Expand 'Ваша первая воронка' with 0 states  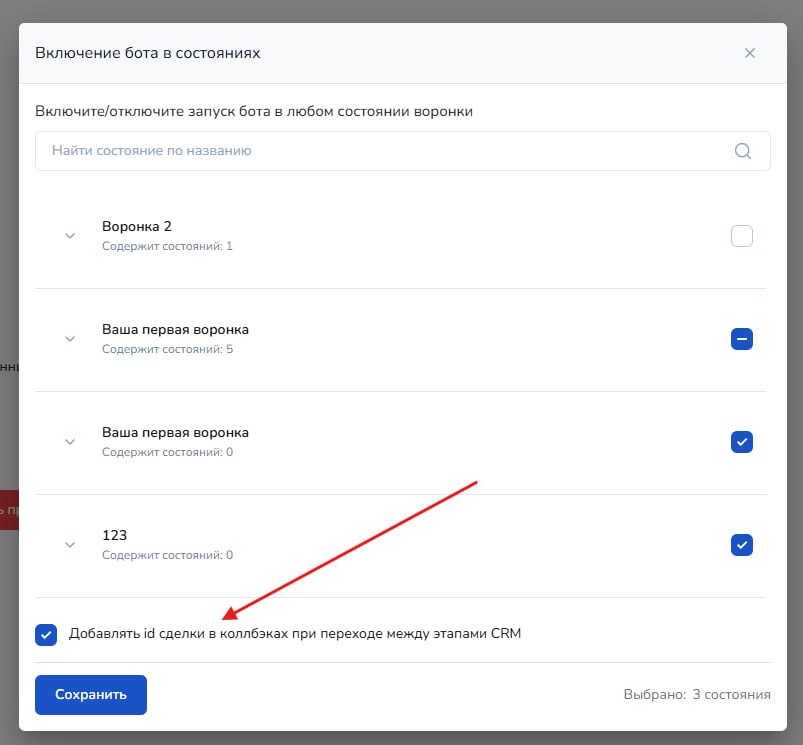tap(70, 442)
